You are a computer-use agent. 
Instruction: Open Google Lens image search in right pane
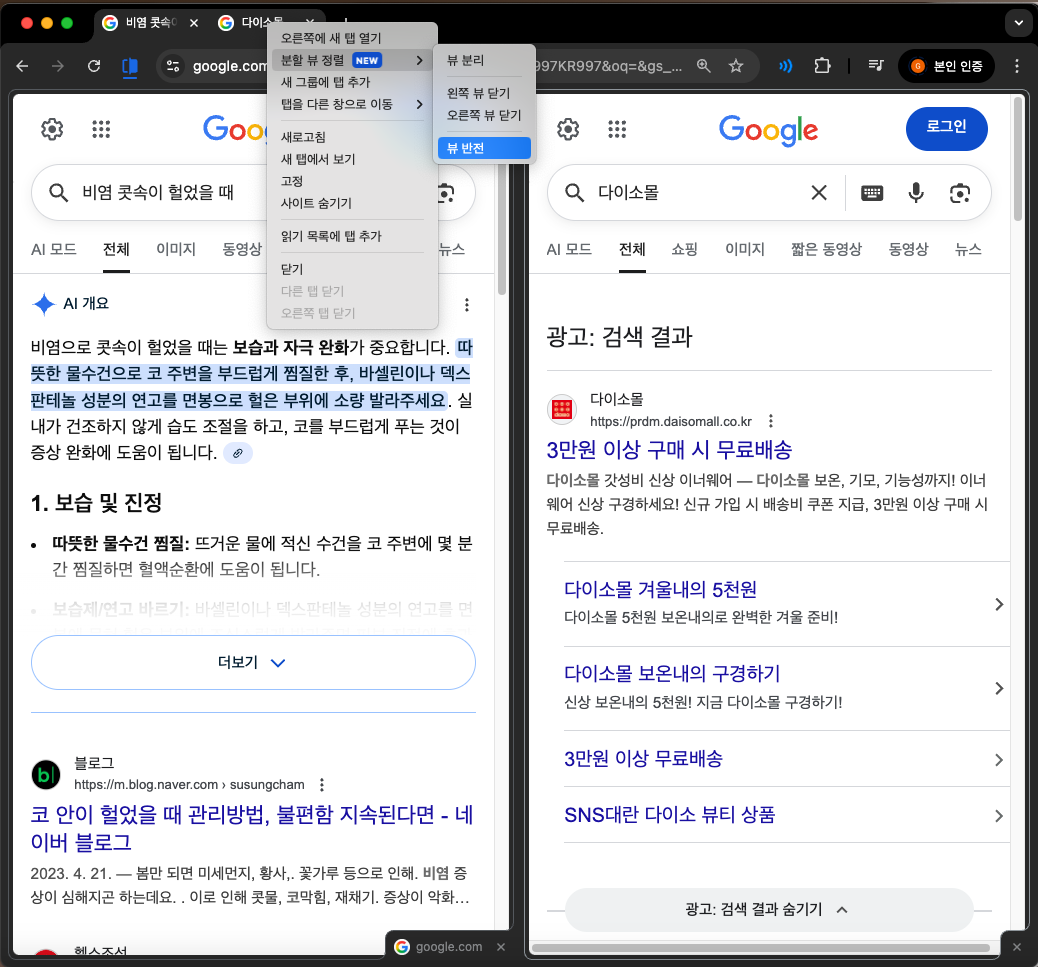960,193
